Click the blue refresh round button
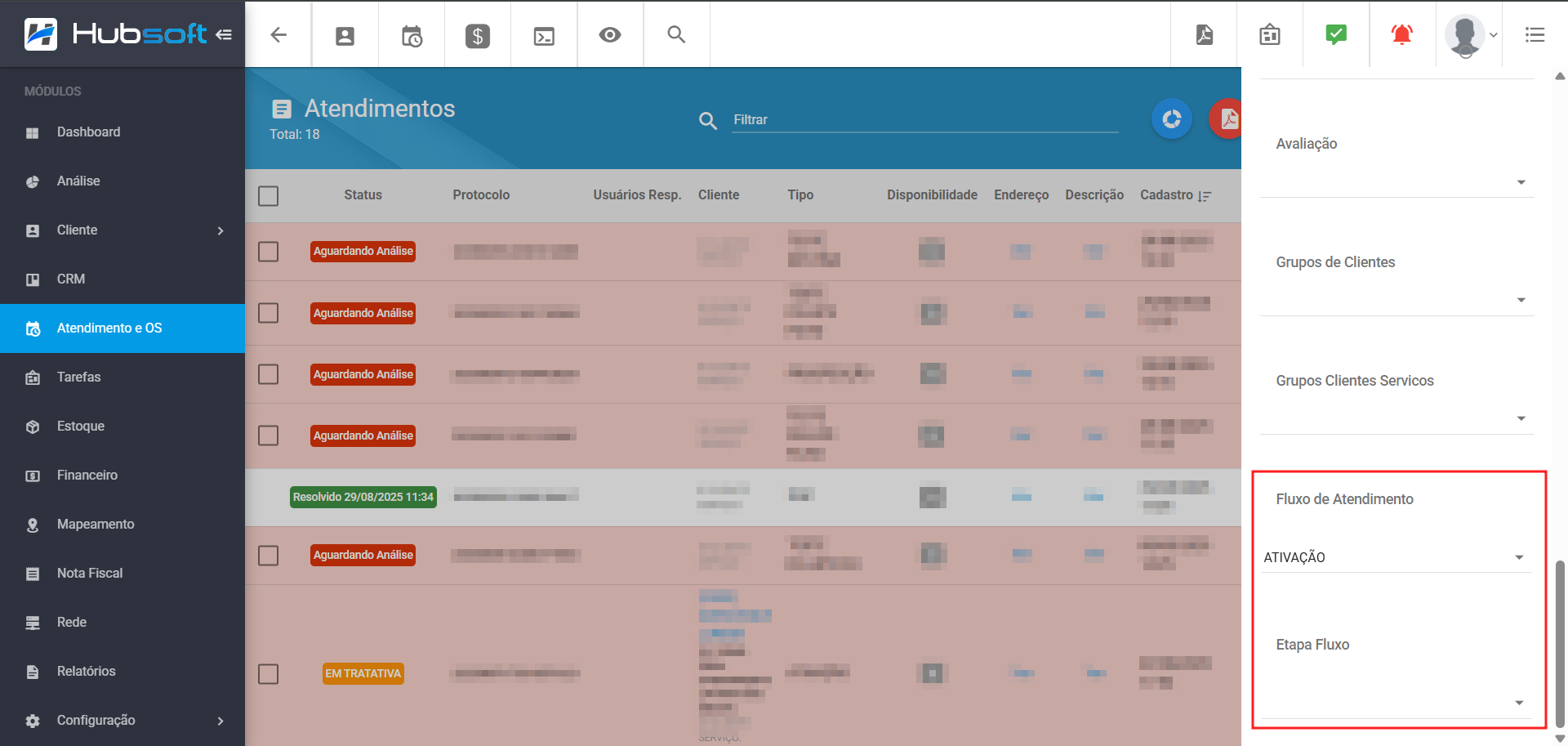The width and height of the screenshot is (1568, 746). pyautogui.click(x=1171, y=119)
